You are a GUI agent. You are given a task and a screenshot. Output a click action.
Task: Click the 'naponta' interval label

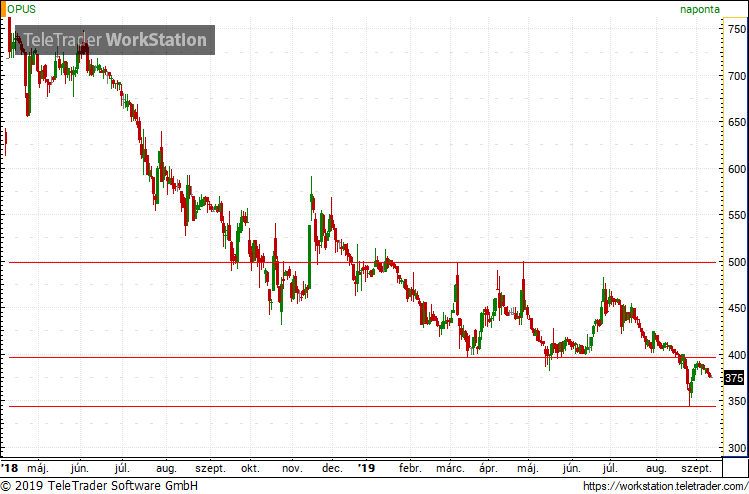coord(700,10)
